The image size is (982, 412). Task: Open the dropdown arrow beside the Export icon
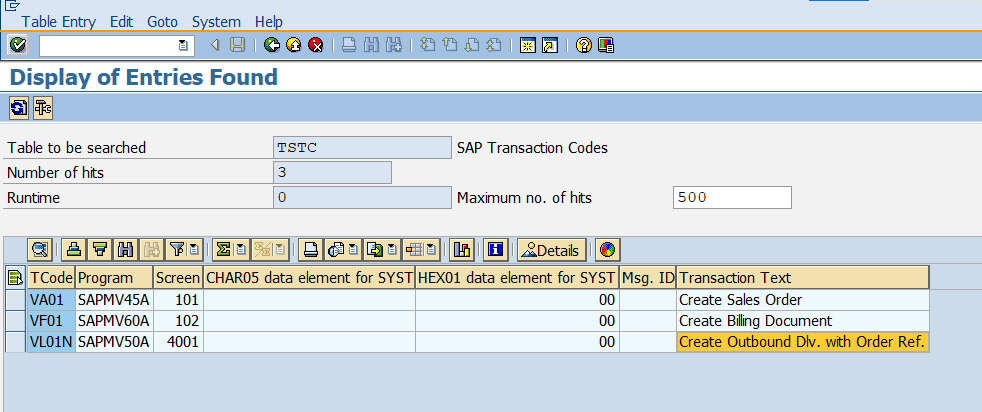pyautogui.click(x=393, y=250)
